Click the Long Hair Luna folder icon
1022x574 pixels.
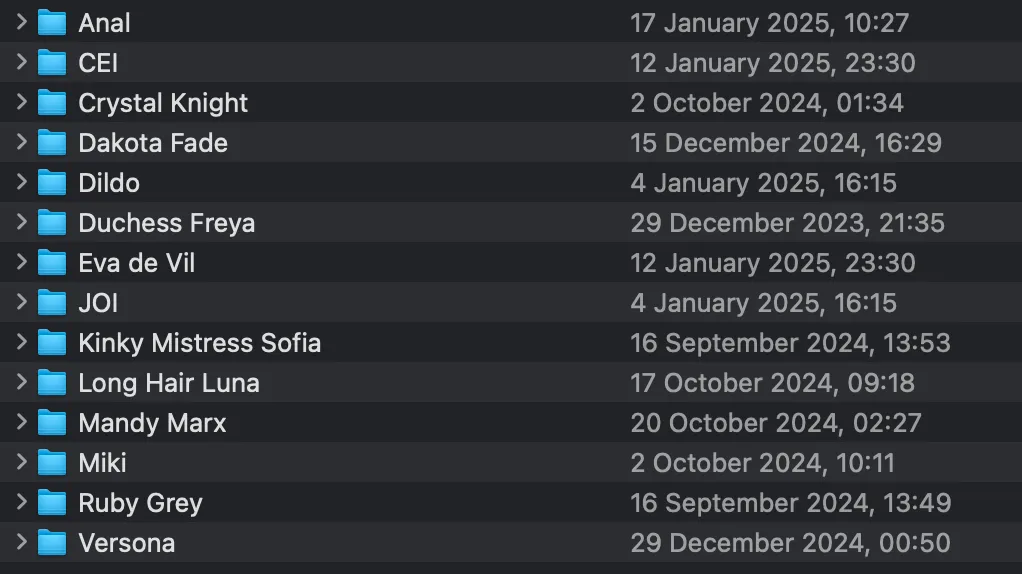click(52, 383)
